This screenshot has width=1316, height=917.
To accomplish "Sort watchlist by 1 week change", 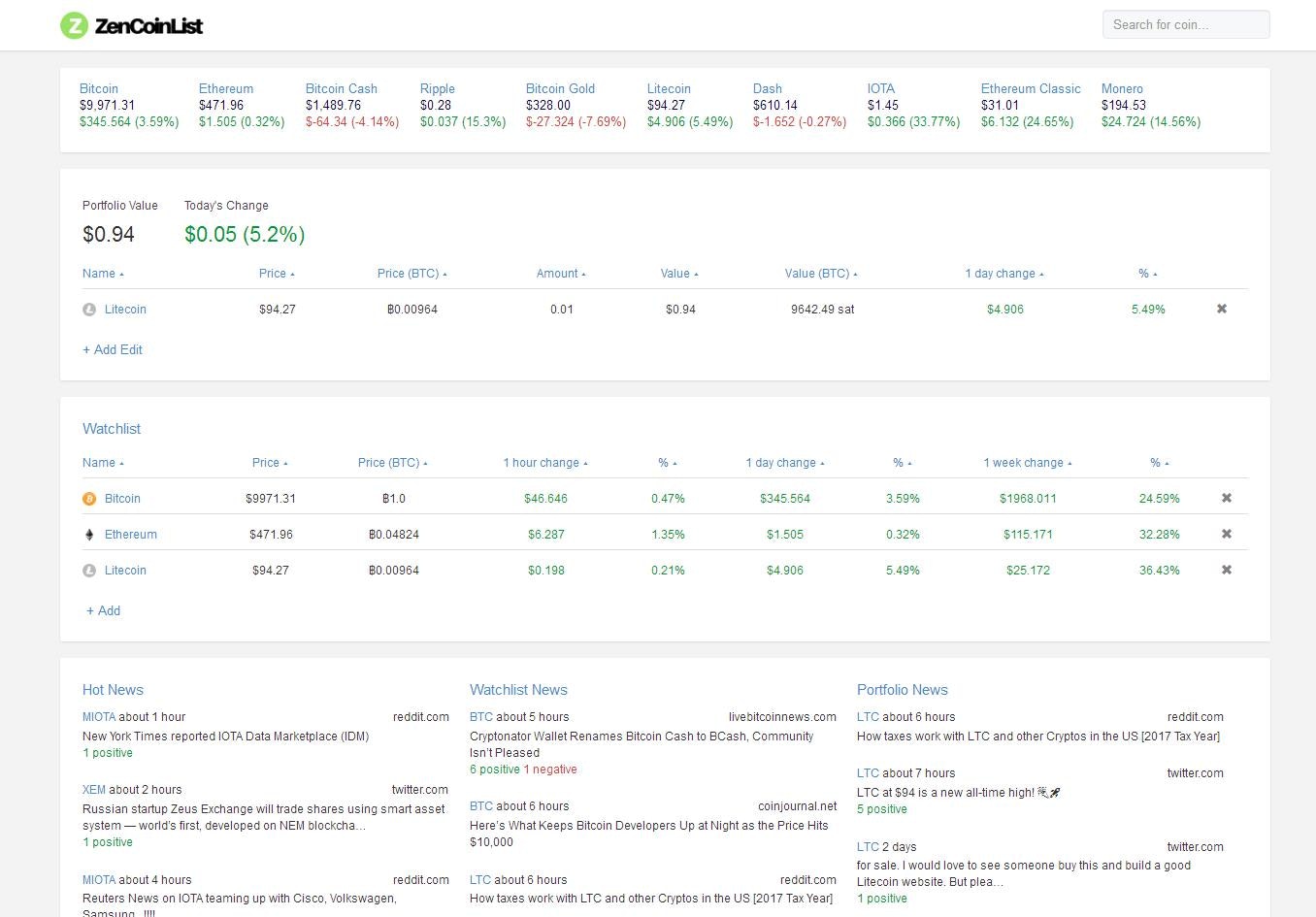I will pyautogui.click(x=1028, y=463).
